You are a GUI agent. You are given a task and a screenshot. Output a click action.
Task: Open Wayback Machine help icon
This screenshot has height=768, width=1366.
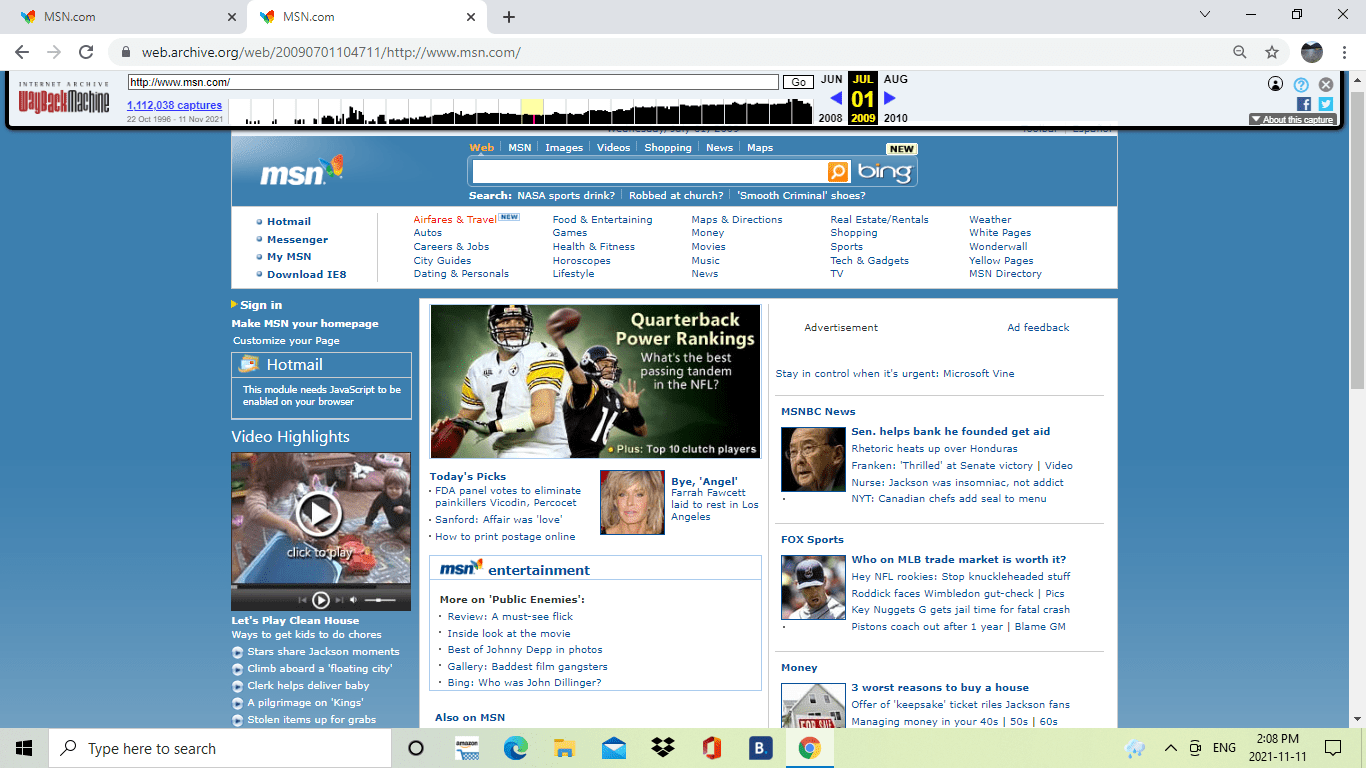(x=1301, y=85)
